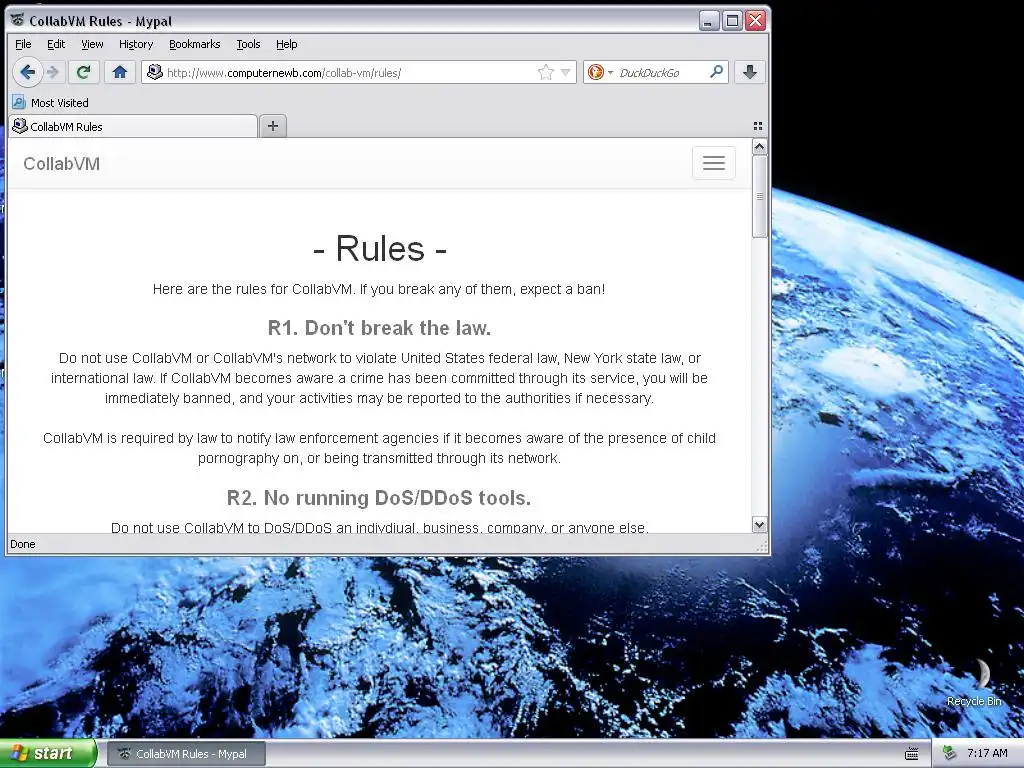Open the URL history dropdown arrow
This screenshot has height=768, width=1024.
pos(566,72)
